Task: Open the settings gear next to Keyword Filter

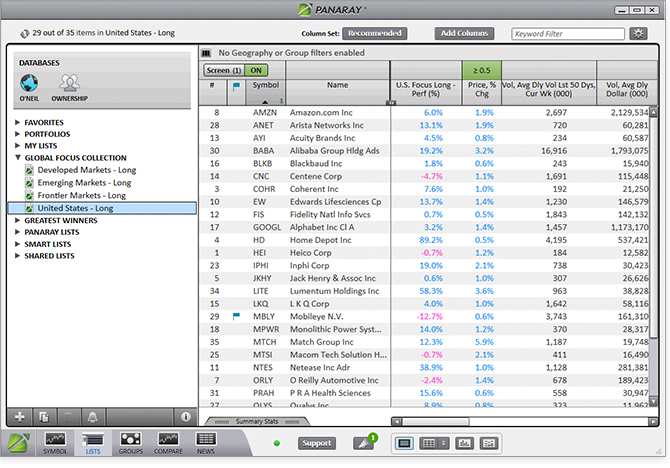Action: coord(639,33)
